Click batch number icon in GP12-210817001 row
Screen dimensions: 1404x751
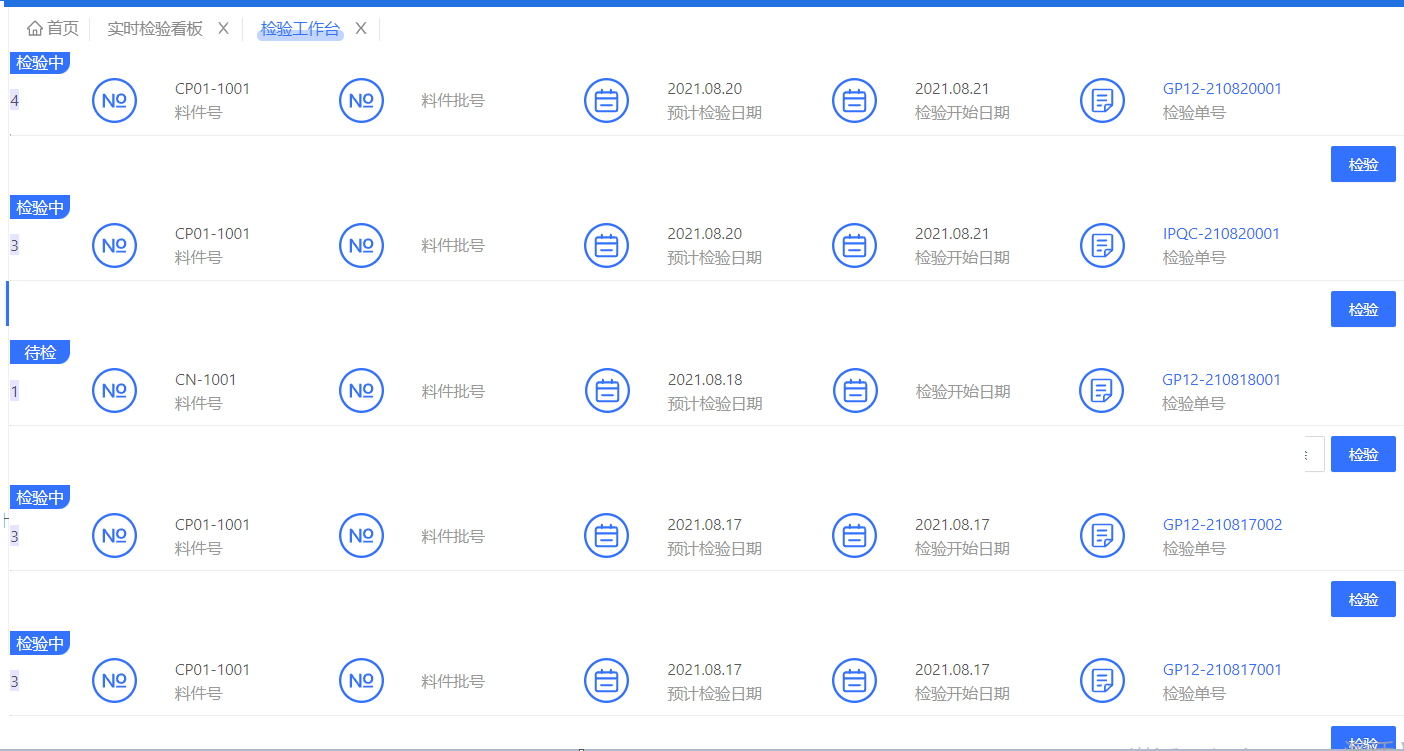(362, 681)
